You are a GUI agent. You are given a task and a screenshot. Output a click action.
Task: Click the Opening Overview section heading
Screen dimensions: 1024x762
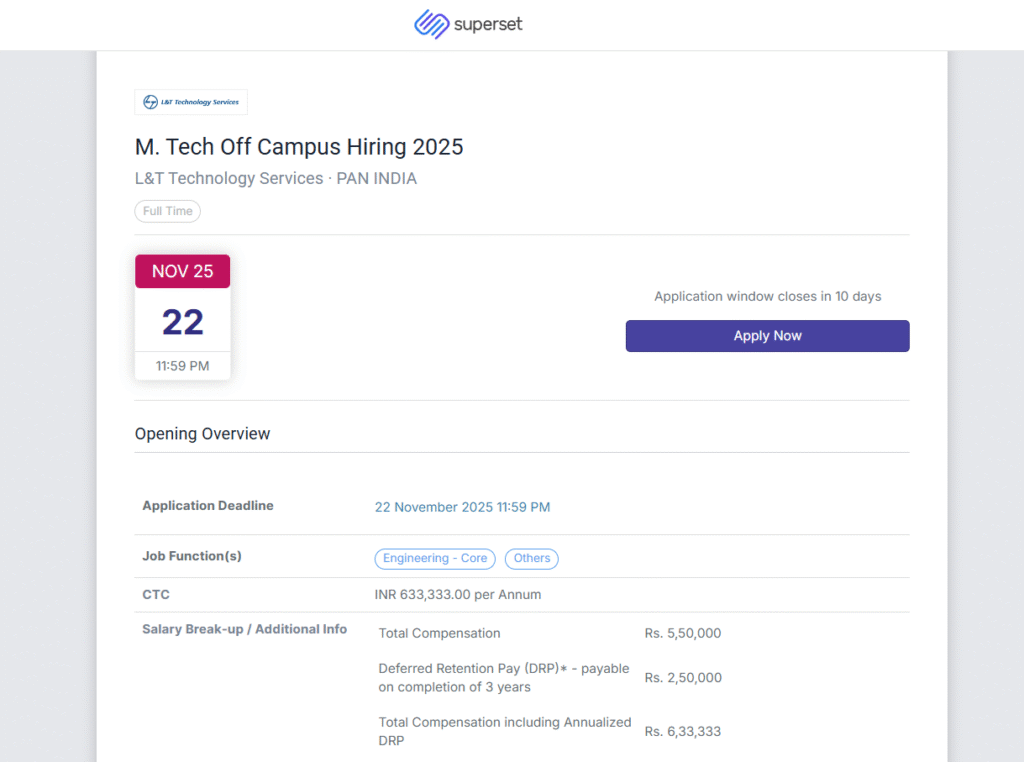[202, 434]
